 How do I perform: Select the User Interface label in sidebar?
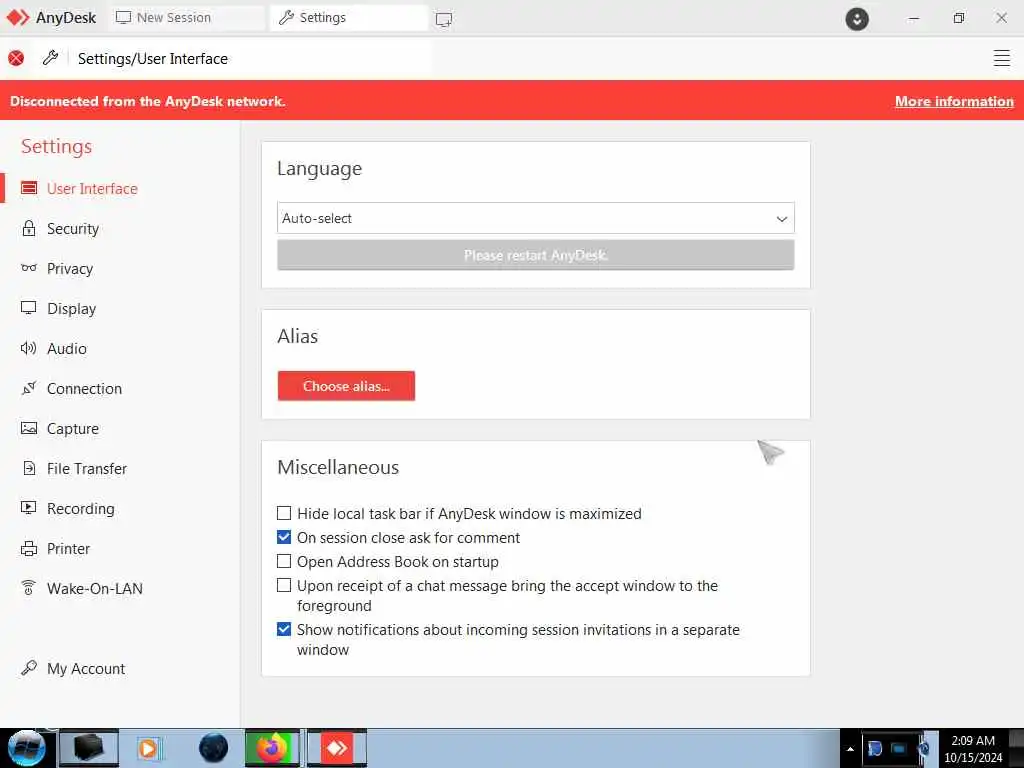[92, 189]
